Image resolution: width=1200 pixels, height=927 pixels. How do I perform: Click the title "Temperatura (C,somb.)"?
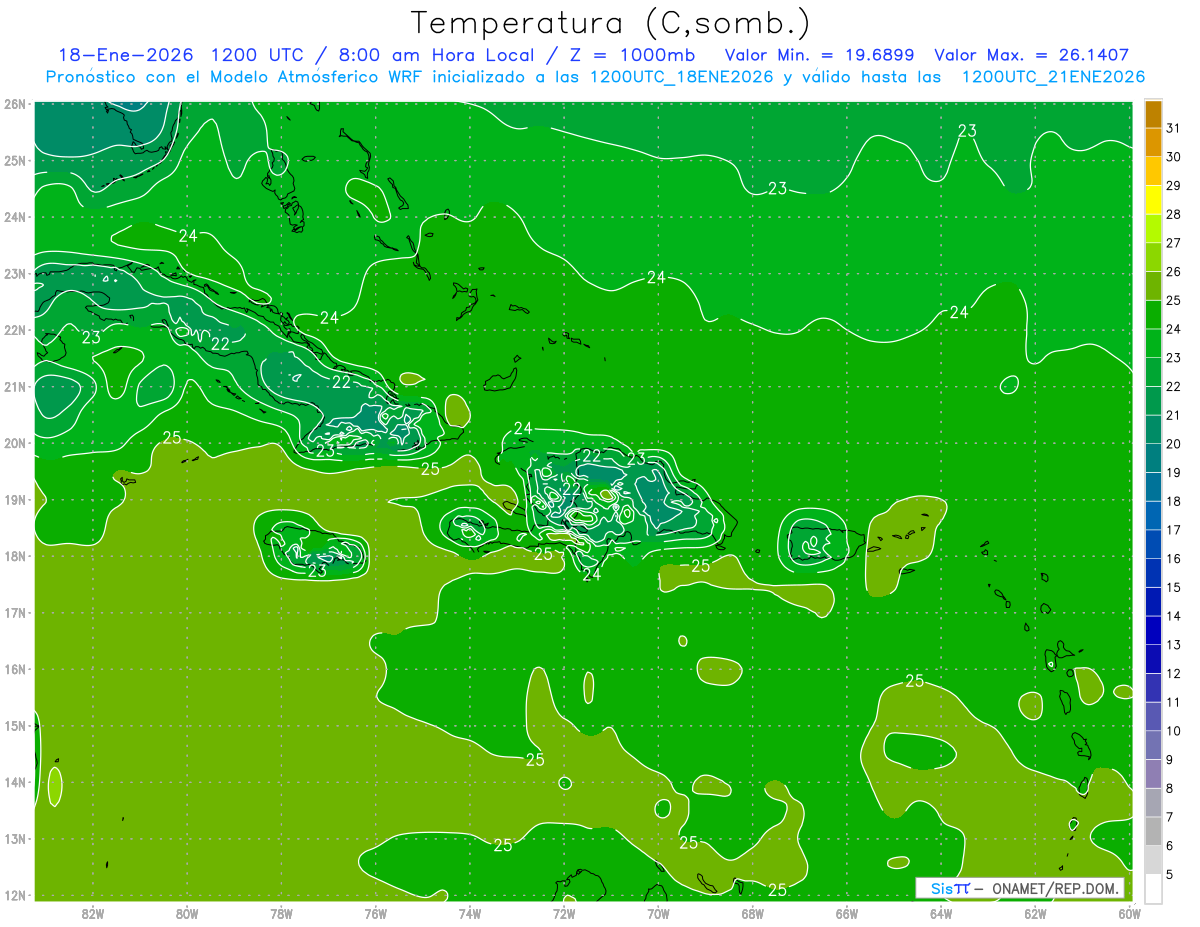[x=610, y=23]
